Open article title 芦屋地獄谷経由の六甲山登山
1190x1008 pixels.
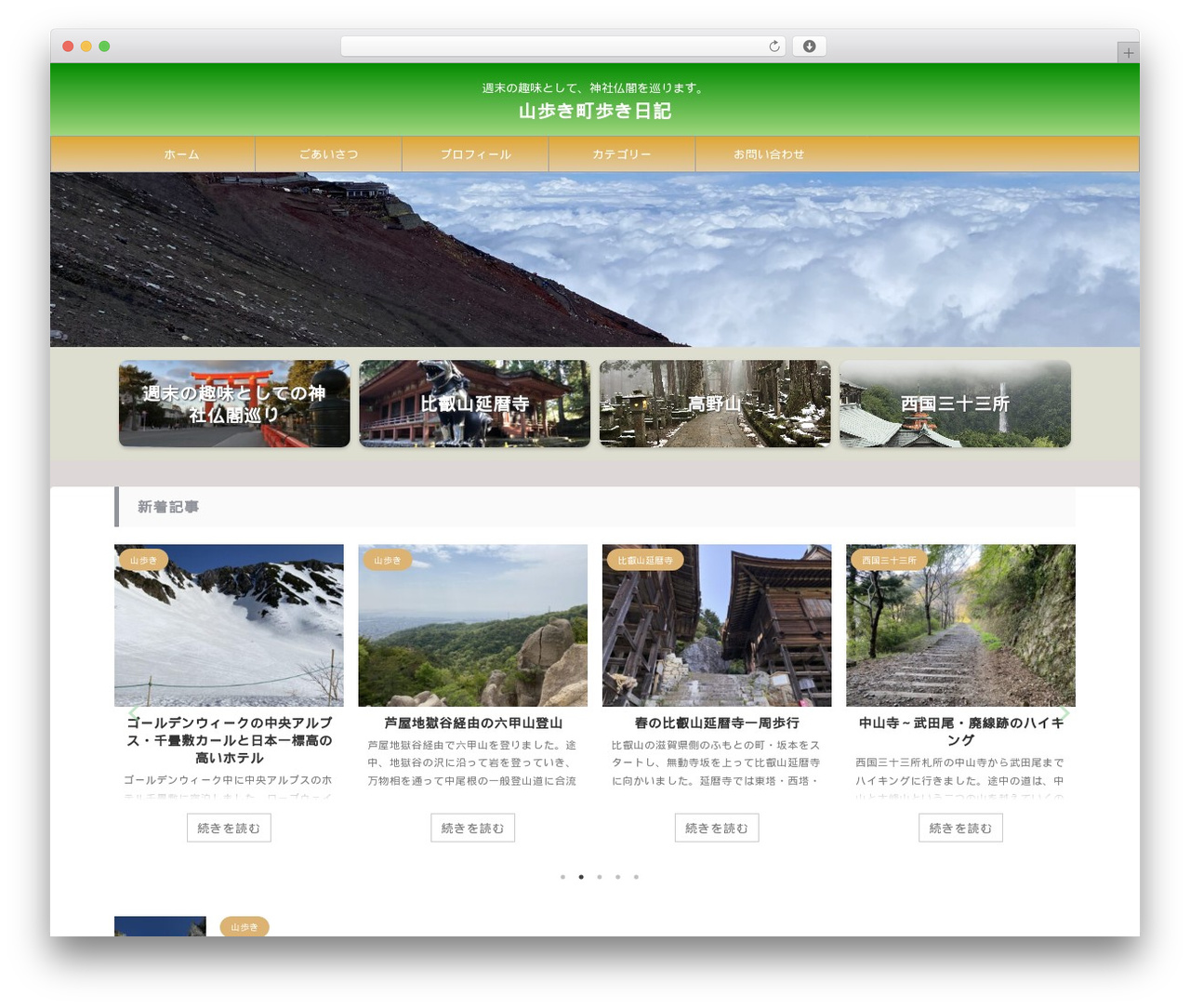tap(472, 723)
